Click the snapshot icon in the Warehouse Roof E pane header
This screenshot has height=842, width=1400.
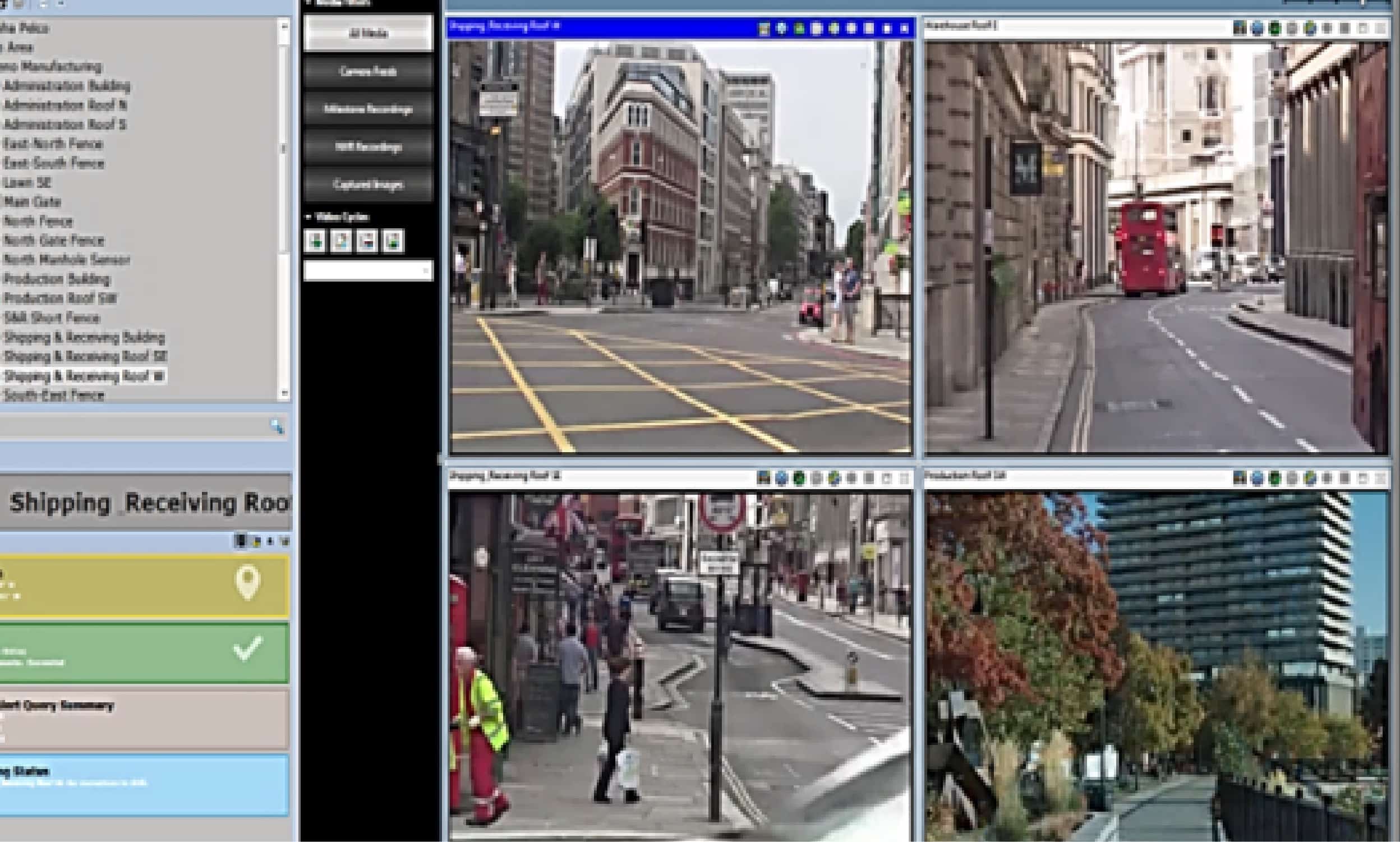tap(1240, 28)
